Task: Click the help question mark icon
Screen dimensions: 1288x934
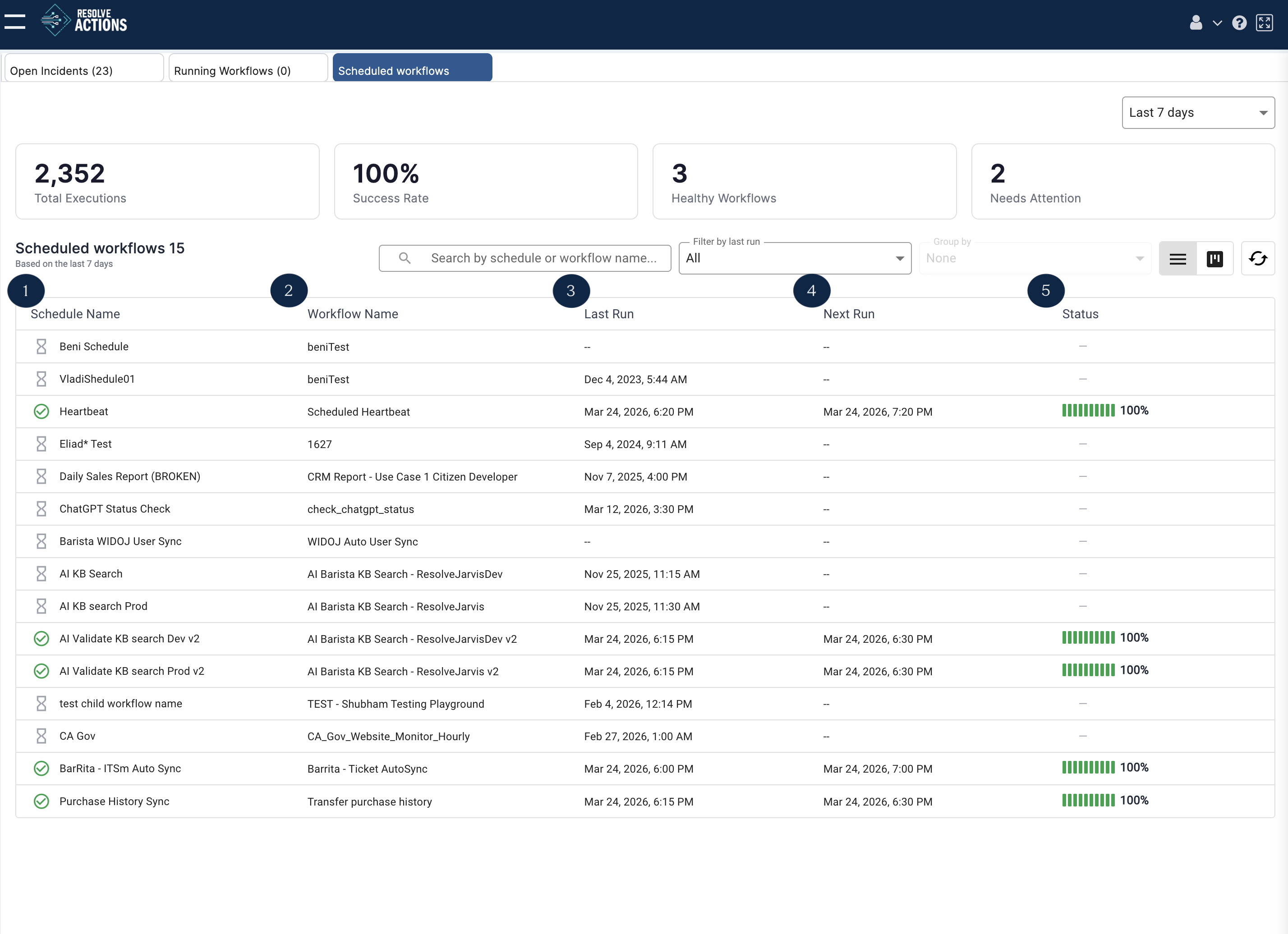Action: 1239,23
